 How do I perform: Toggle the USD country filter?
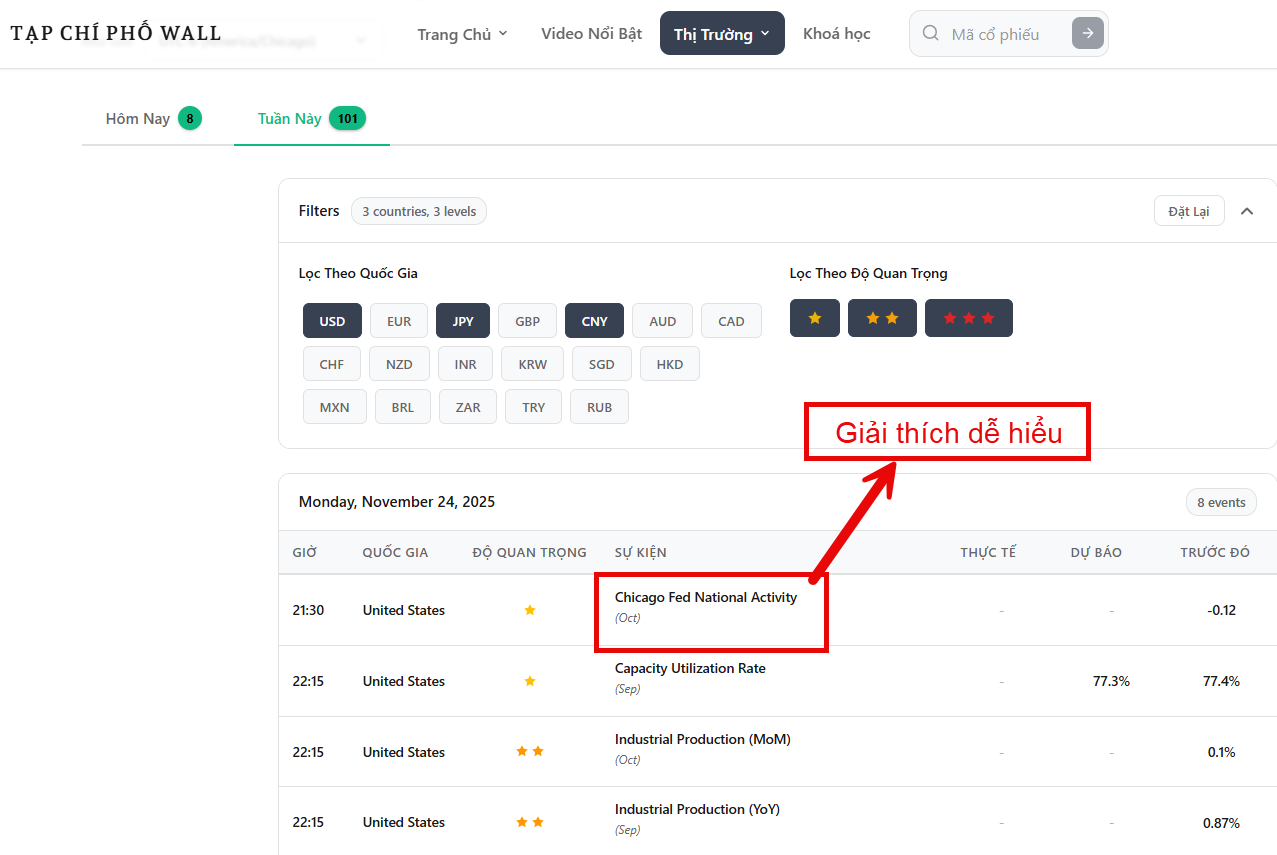coord(332,321)
